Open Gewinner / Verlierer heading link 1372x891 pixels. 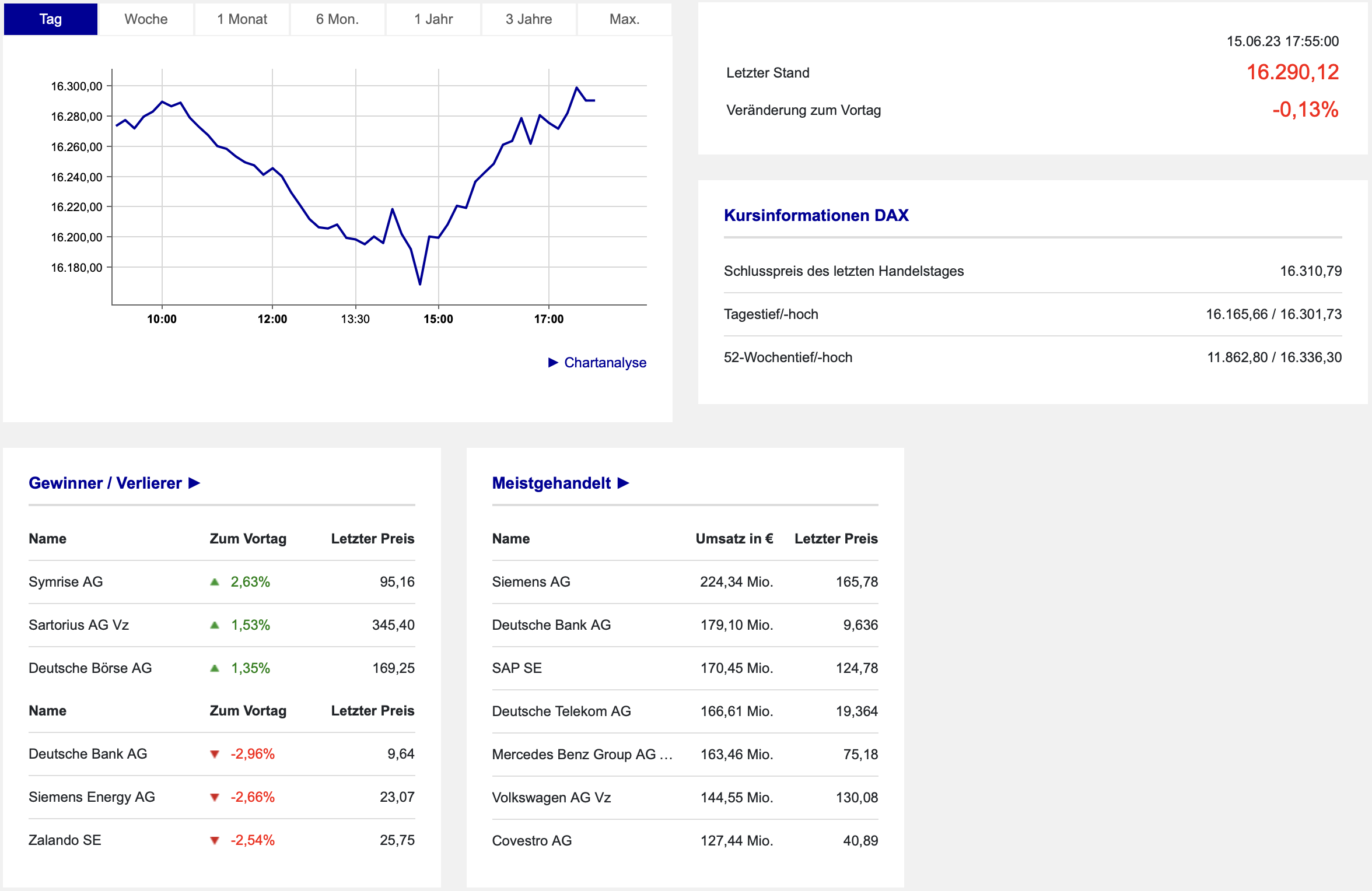[105, 483]
